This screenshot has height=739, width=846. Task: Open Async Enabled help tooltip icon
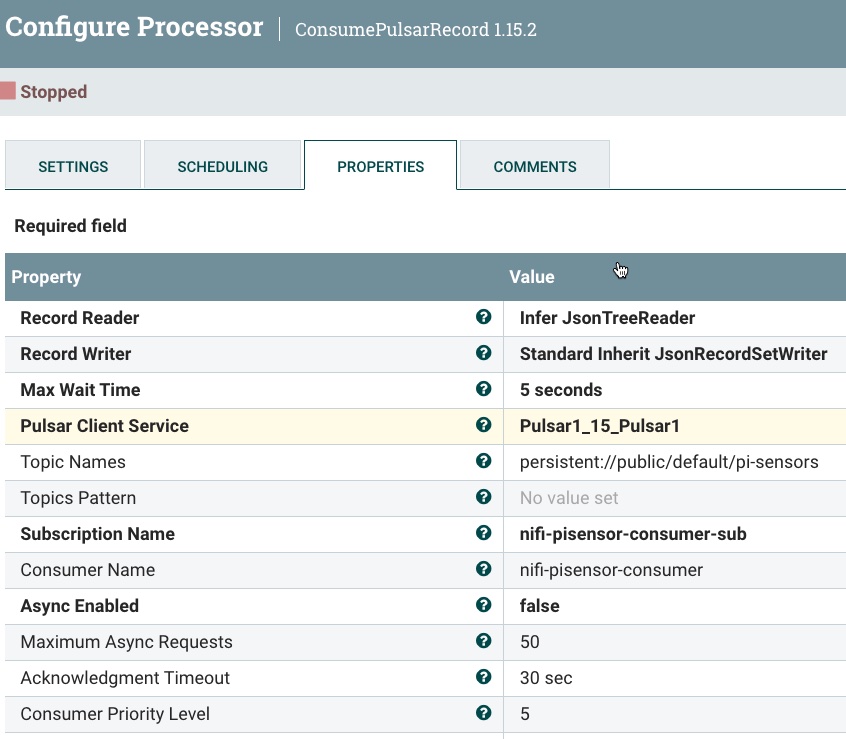[x=483, y=605]
